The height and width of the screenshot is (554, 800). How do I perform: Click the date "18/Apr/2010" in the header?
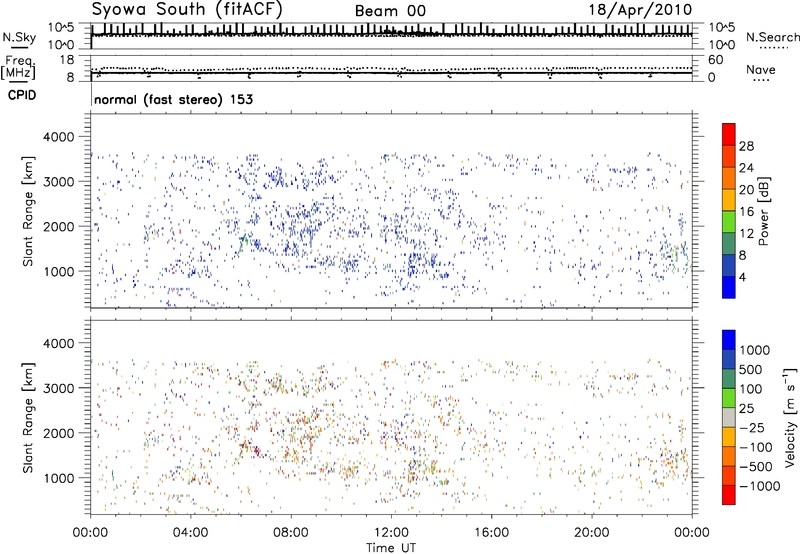(x=640, y=10)
